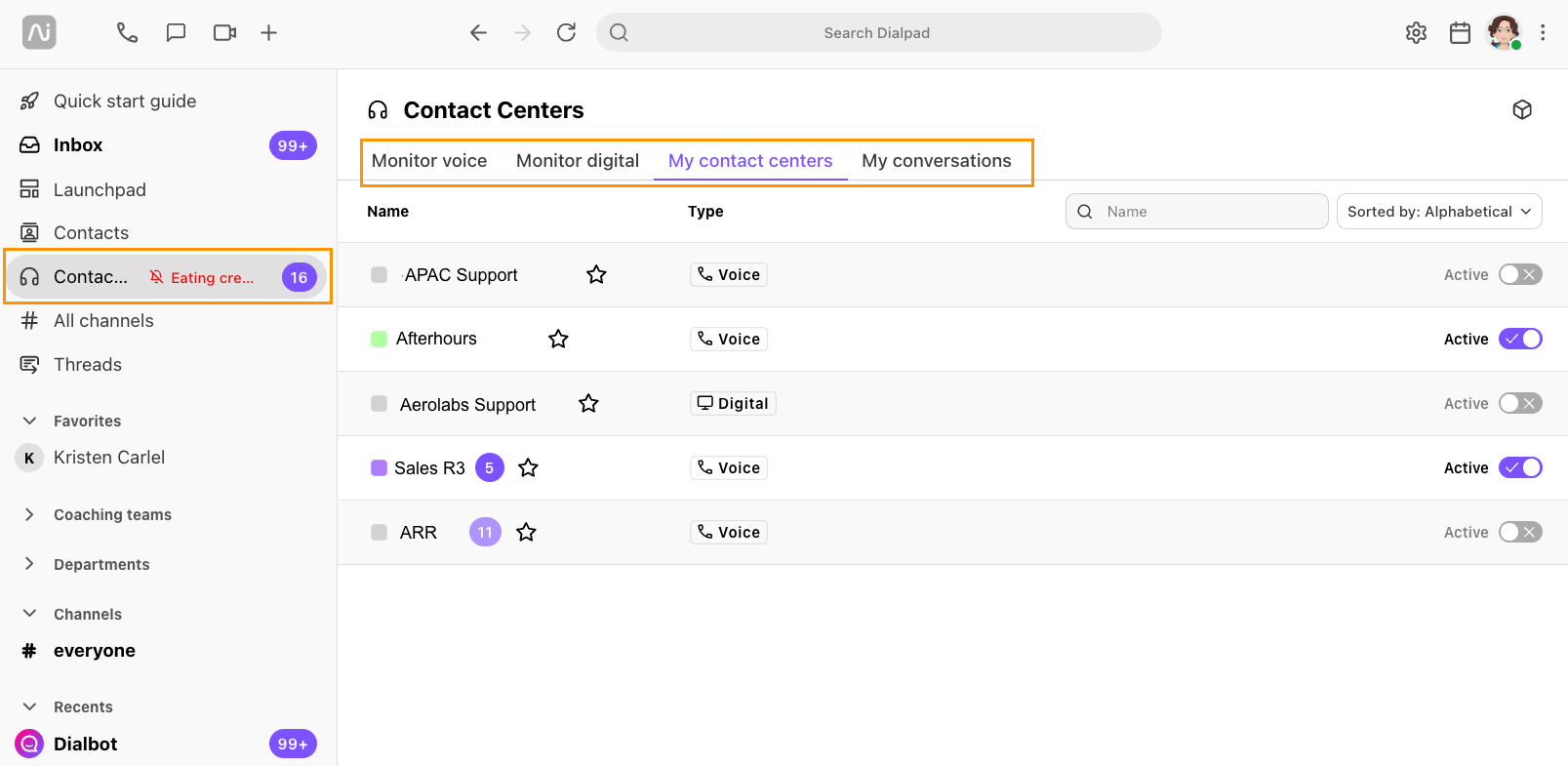The height and width of the screenshot is (766, 1568).
Task: Click the Sales R3 badge showing 5
Action: [x=490, y=467]
